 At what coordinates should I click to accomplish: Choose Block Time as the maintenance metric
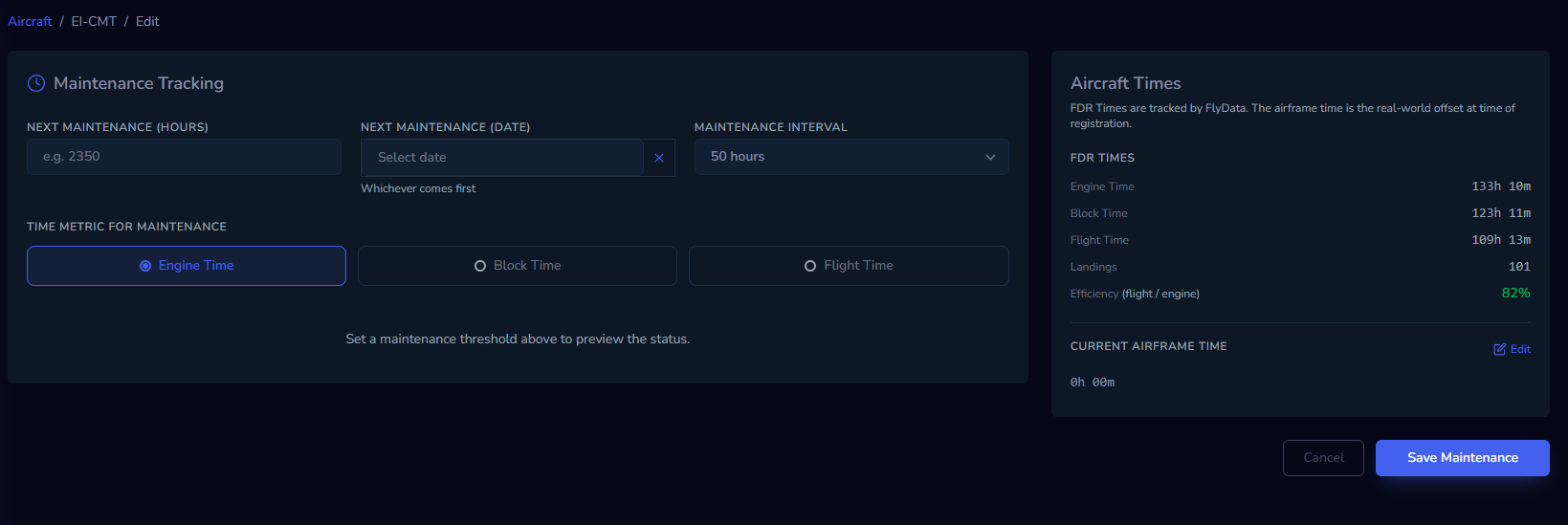pos(518,266)
